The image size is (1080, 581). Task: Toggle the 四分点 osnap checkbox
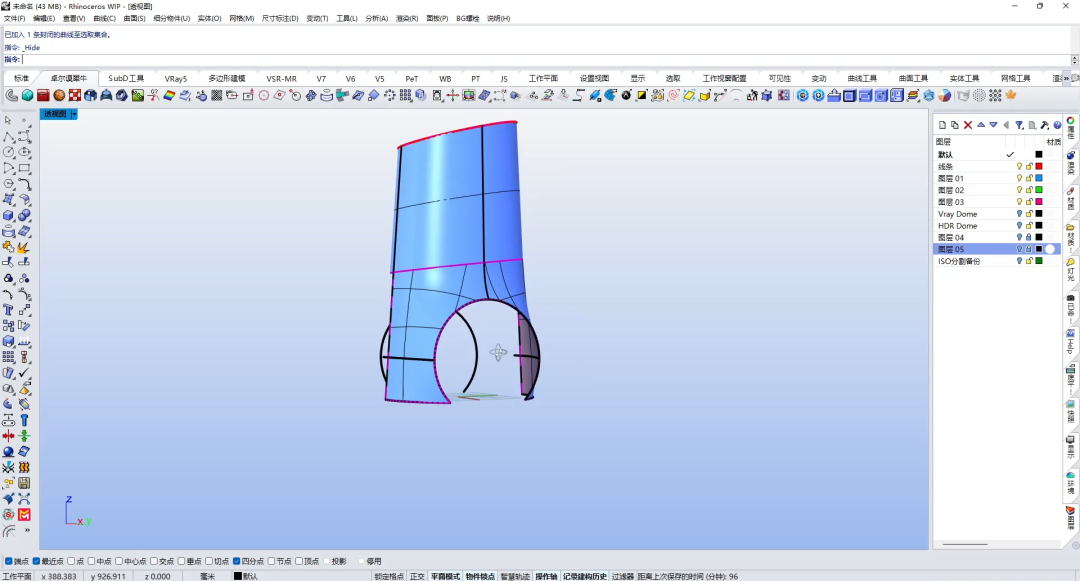coord(236,561)
